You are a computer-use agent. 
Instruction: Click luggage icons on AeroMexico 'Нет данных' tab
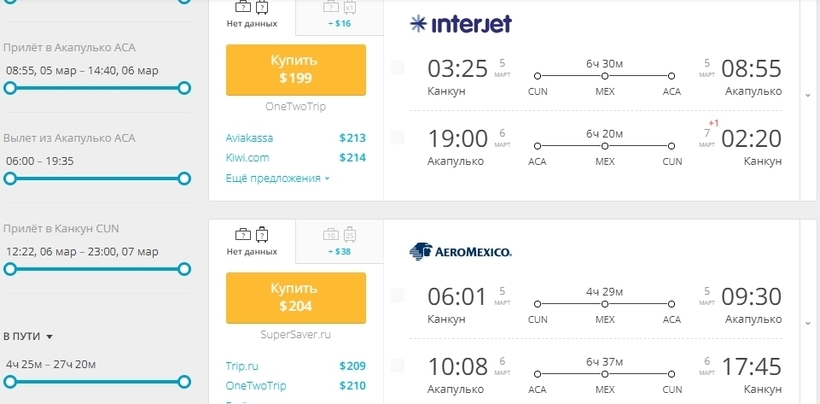252,234
